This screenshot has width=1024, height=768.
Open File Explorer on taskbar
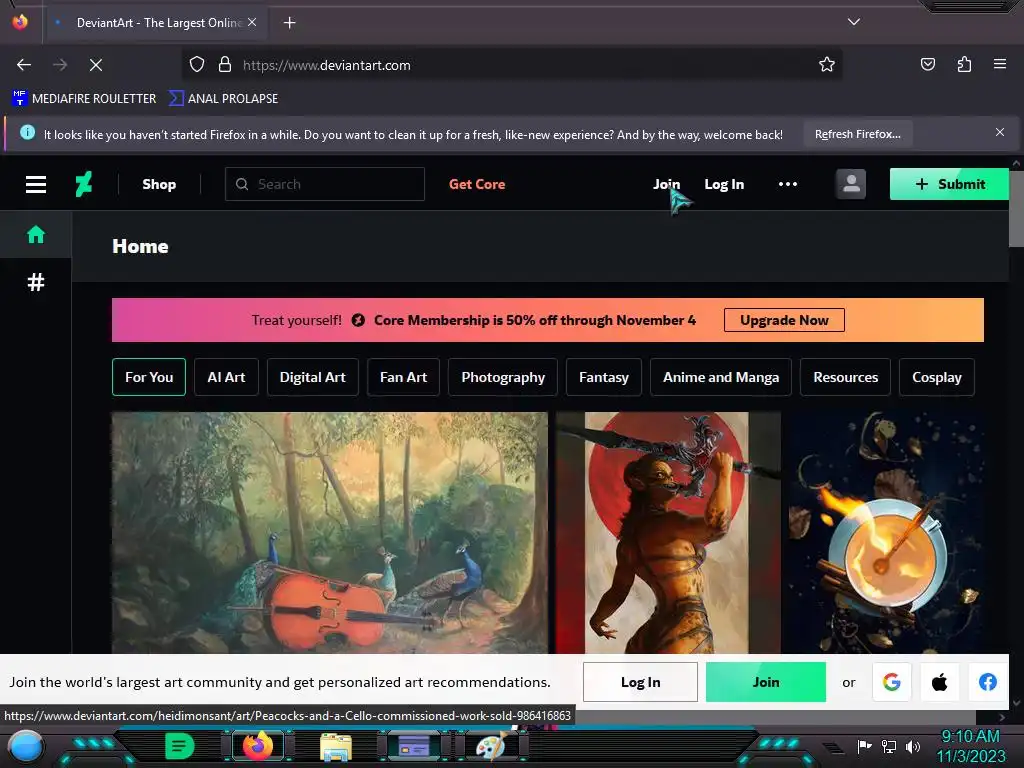[336, 746]
